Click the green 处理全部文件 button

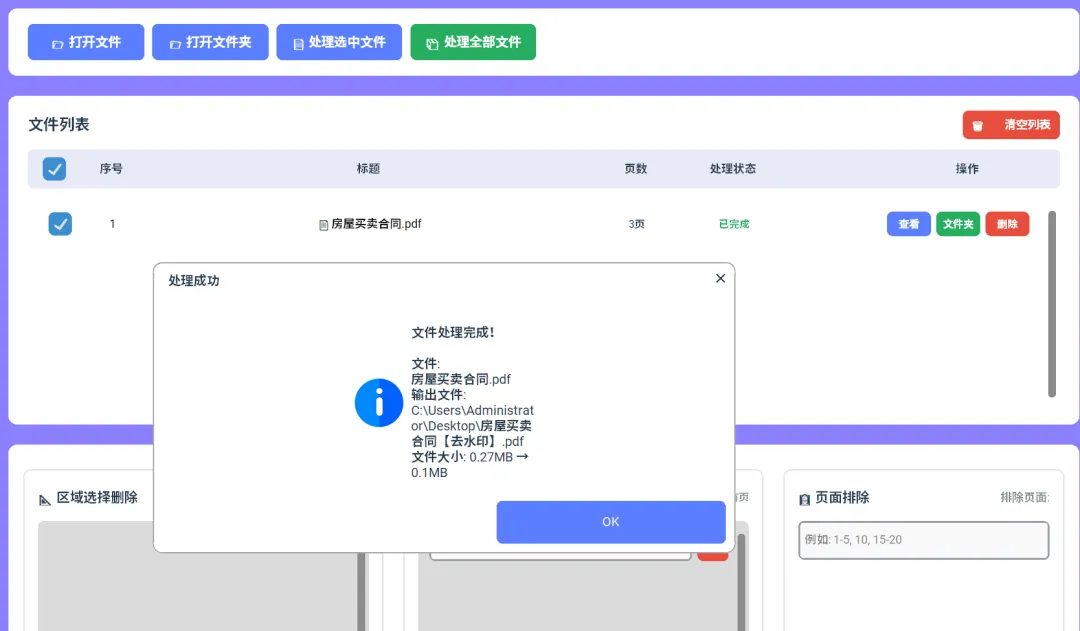[x=473, y=42]
